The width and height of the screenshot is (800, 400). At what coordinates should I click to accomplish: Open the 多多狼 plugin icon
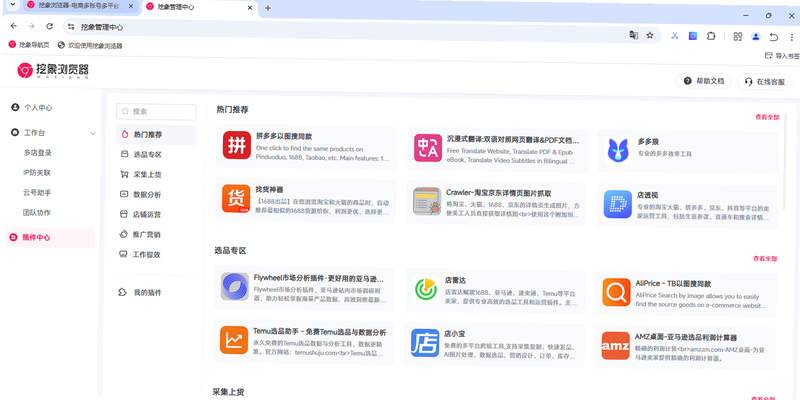(618, 151)
